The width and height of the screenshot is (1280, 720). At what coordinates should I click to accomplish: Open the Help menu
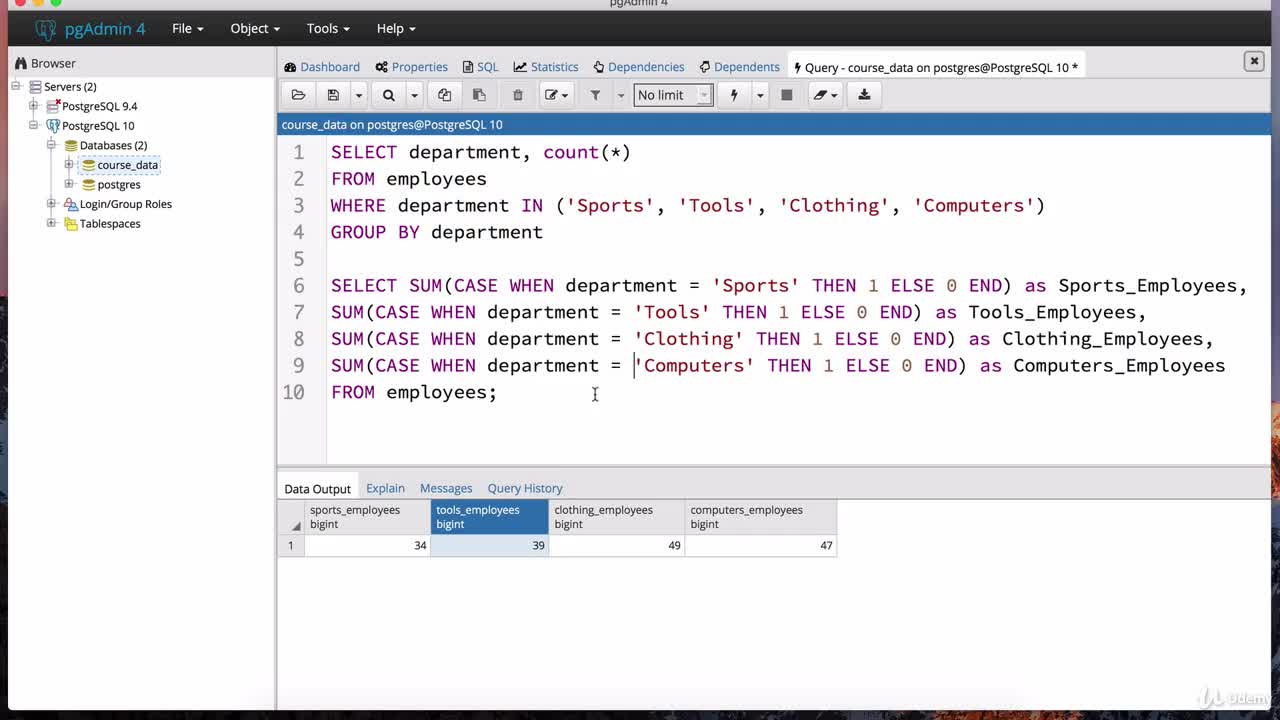(x=396, y=28)
